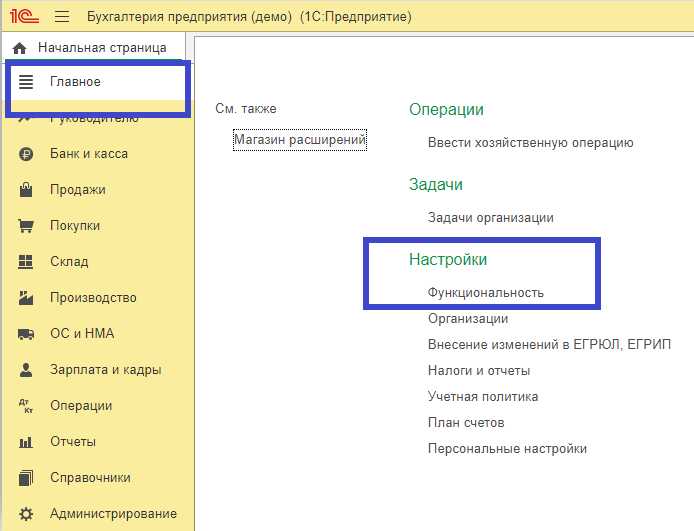This screenshot has width=694, height=531.
Task: Click the person icon for Зарплата и кадры
Action: [26, 369]
